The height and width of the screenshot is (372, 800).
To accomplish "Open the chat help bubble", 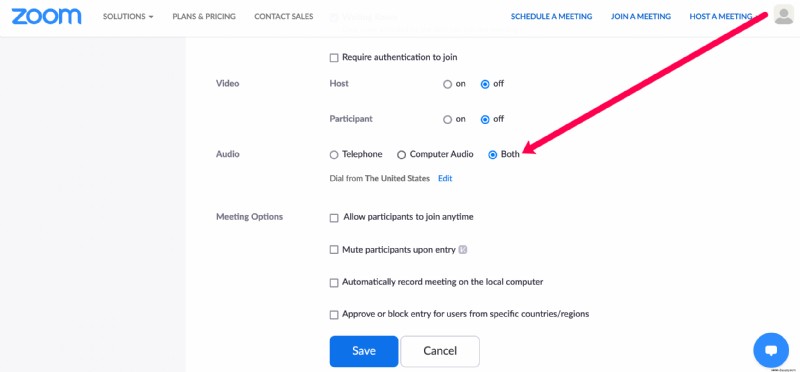I will click(x=770, y=351).
